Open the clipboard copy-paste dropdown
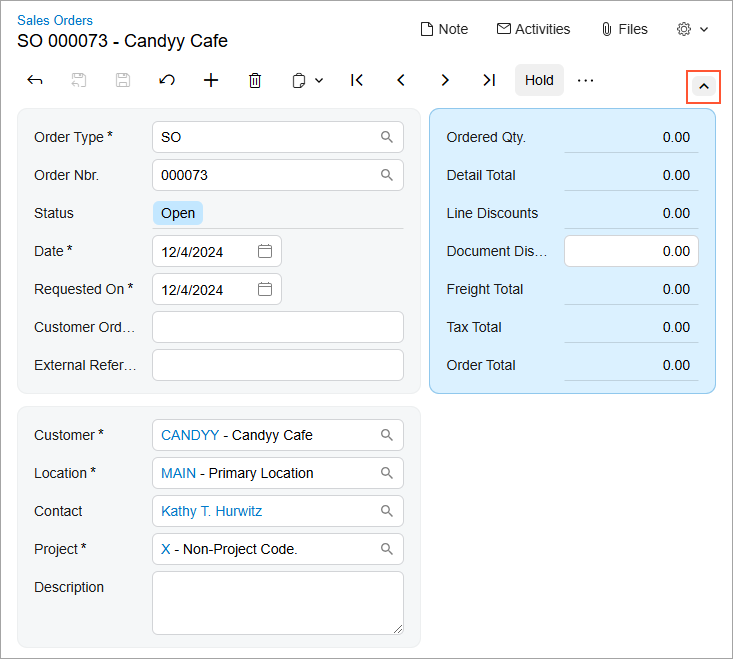Screen dimensions: 733x659 coord(307,80)
